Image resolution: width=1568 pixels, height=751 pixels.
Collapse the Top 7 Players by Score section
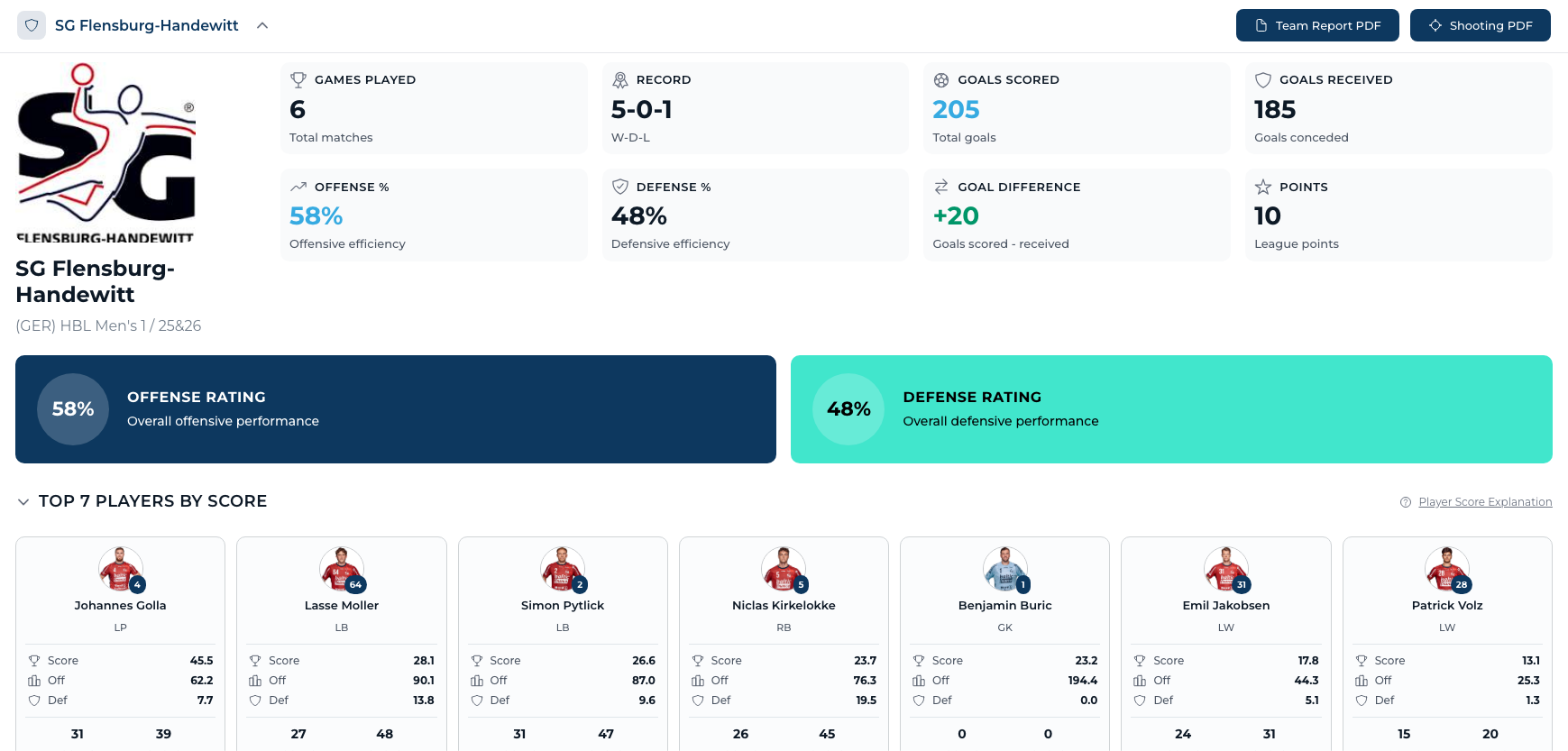23,501
